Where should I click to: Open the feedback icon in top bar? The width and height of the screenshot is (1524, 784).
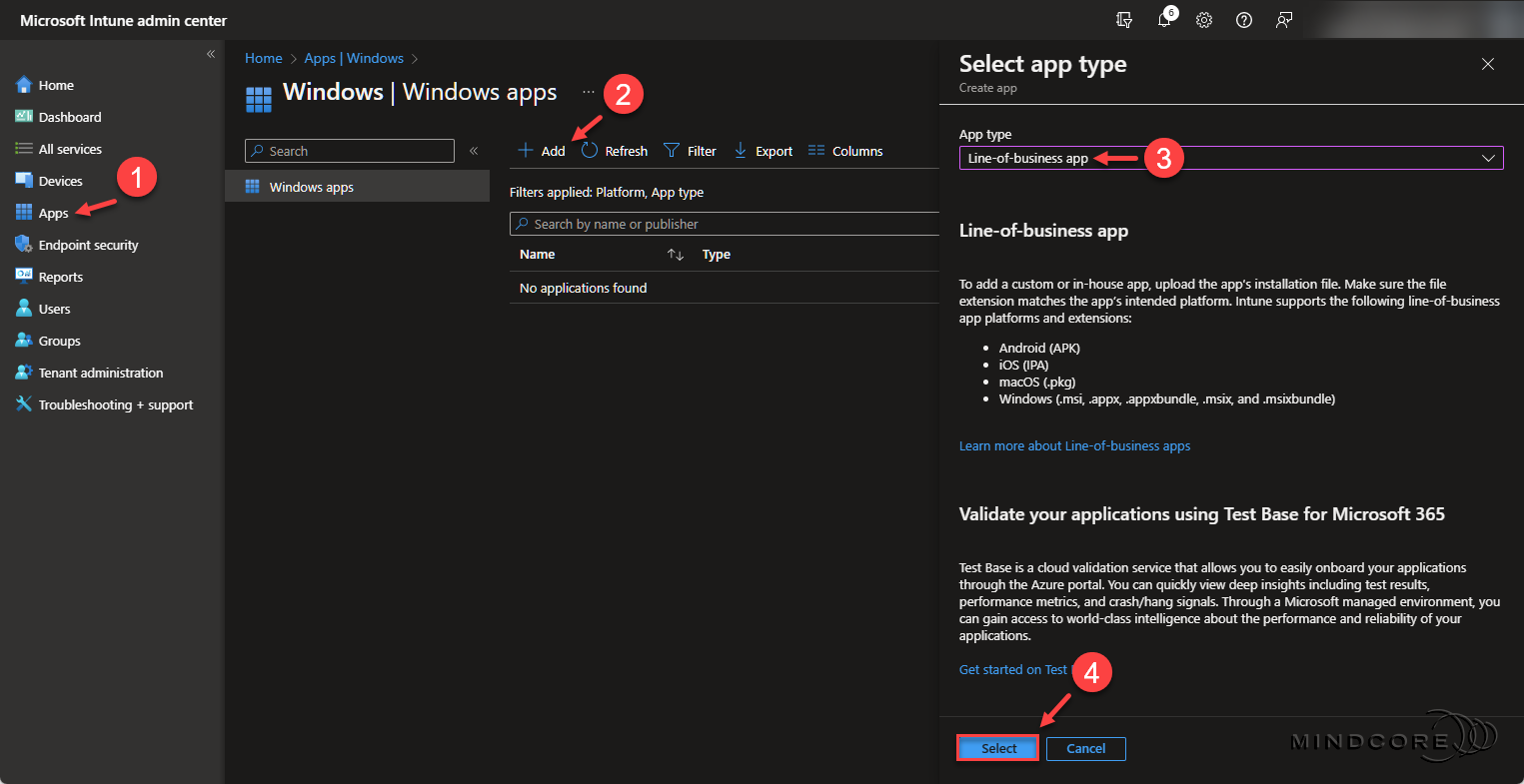pyautogui.click(x=1283, y=20)
